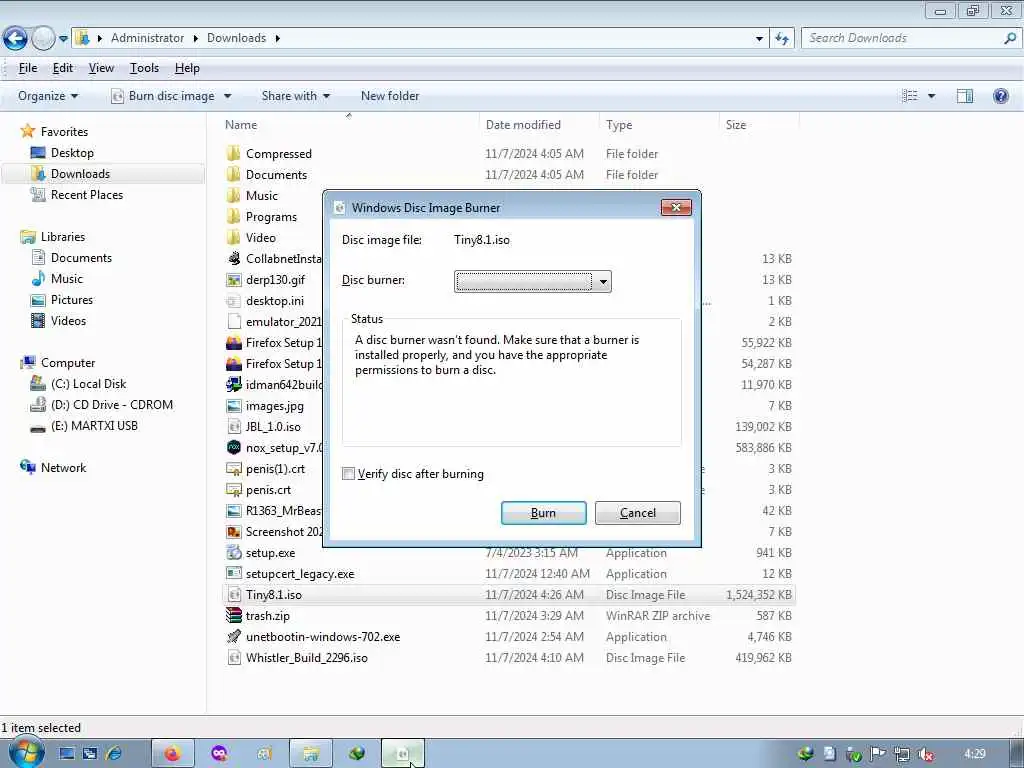Open the Videos library

click(68, 321)
